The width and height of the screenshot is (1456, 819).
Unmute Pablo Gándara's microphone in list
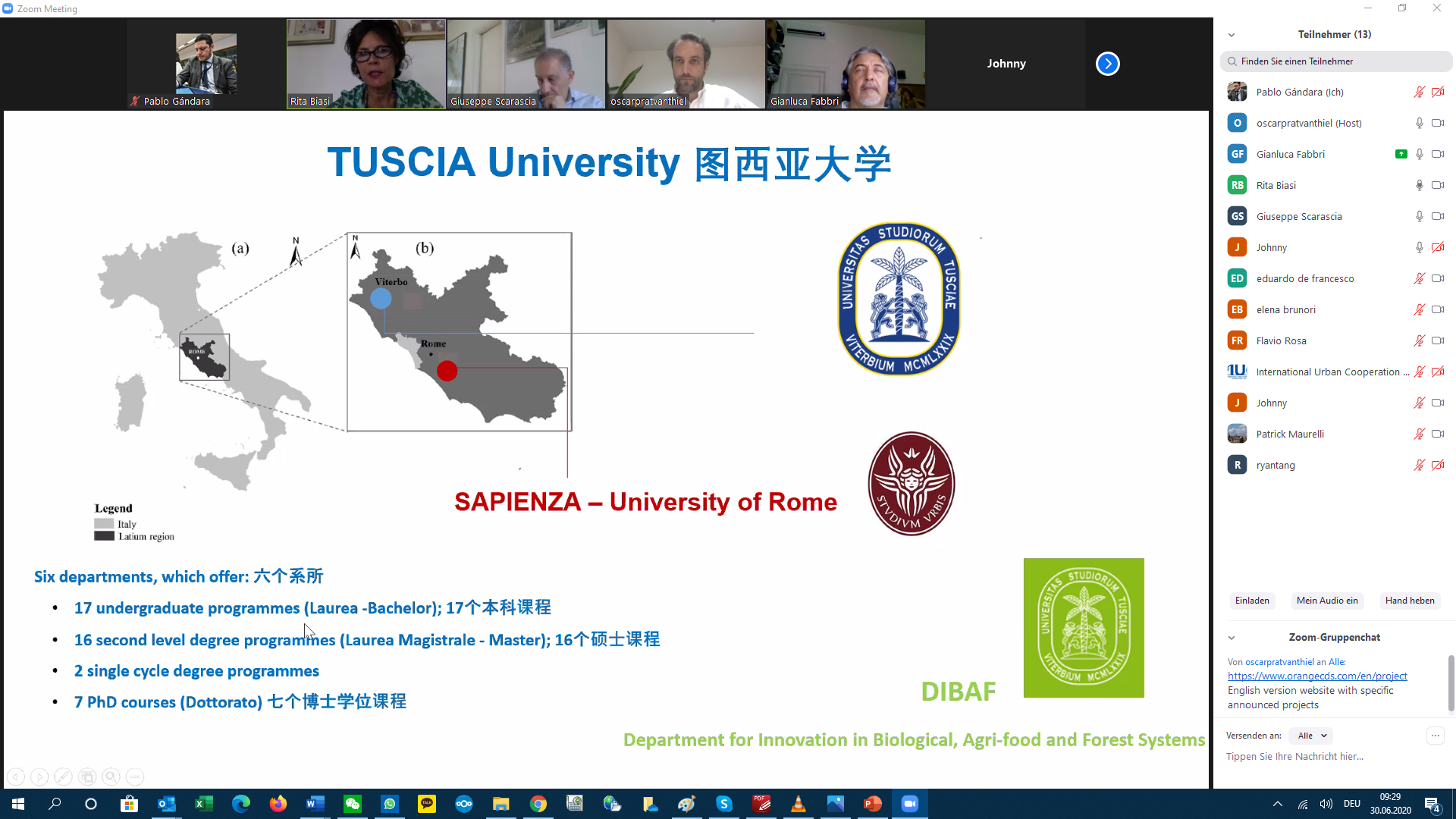coord(1419,92)
